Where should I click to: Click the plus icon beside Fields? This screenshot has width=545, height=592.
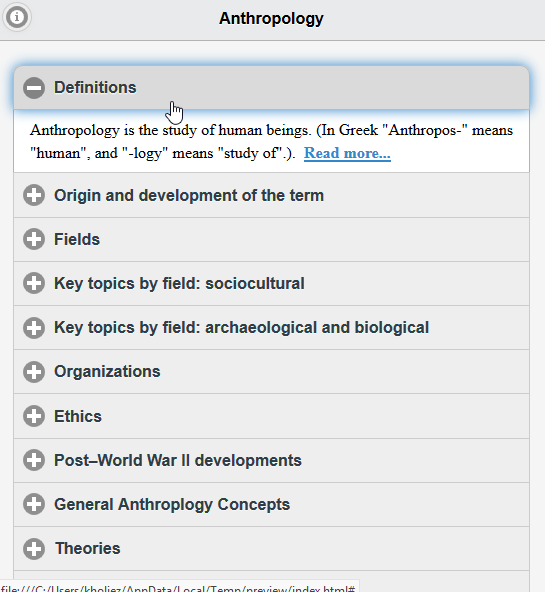pyautogui.click(x=34, y=239)
